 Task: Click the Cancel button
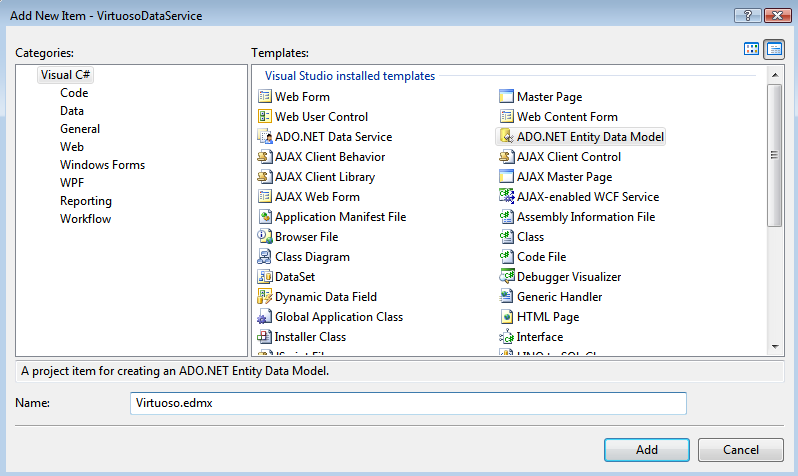coord(740,450)
